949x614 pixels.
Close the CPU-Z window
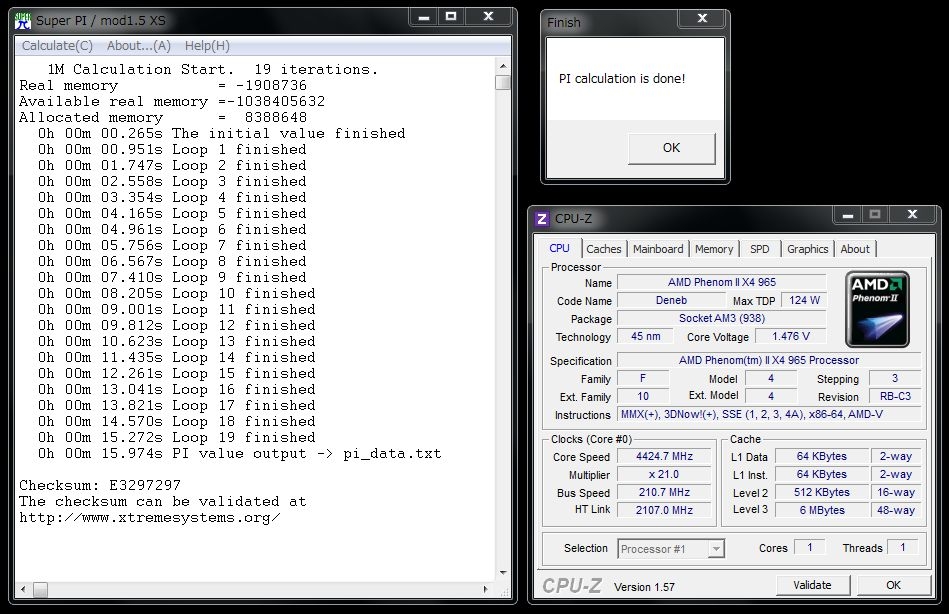pos(910,215)
